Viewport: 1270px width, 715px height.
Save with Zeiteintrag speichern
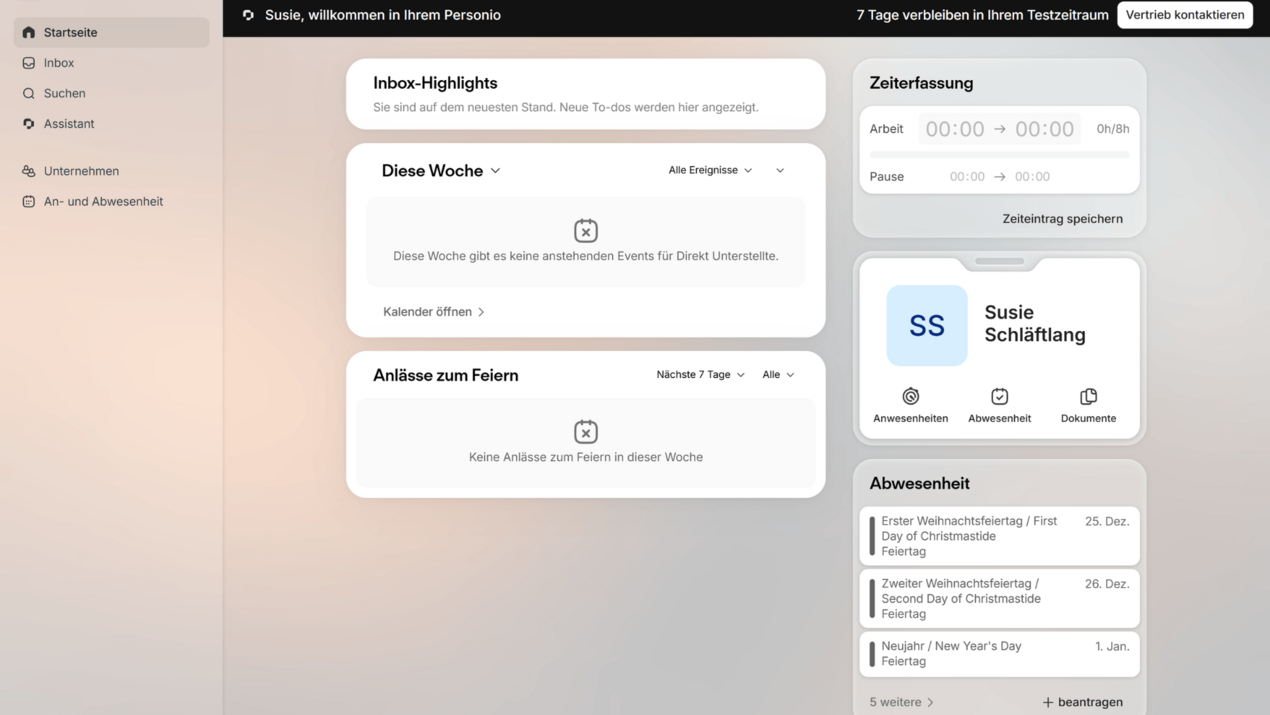(1062, 218)
